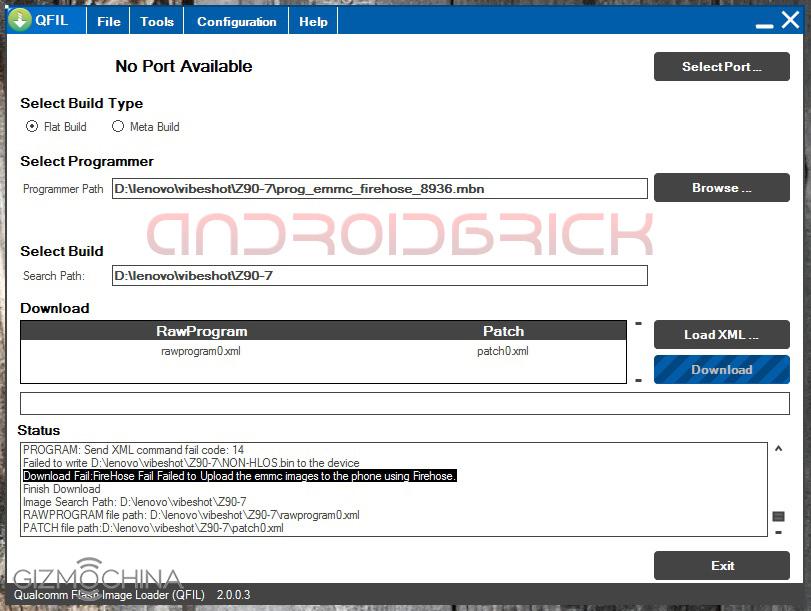Click the Load XML button
The width and height of the screenshot is (811, 611).
(x=722, y=335)
